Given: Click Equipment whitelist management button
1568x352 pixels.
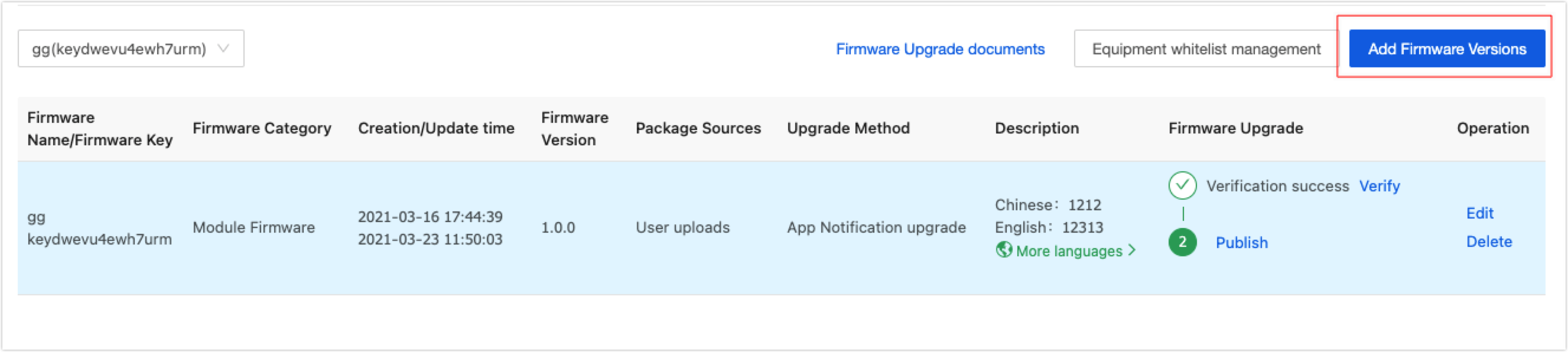Looking at the screenshot, I should click(1206, 48).
